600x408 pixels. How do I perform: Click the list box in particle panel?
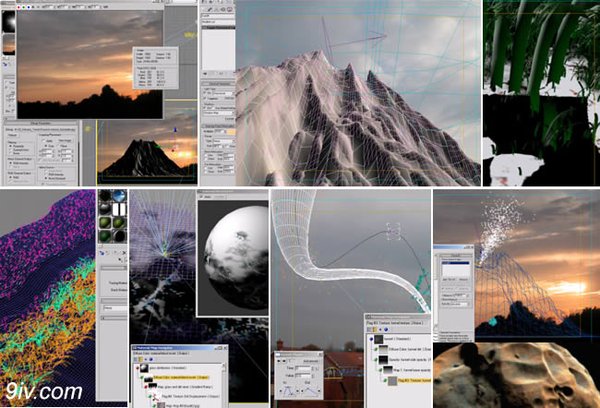click(x=455, y=269)
